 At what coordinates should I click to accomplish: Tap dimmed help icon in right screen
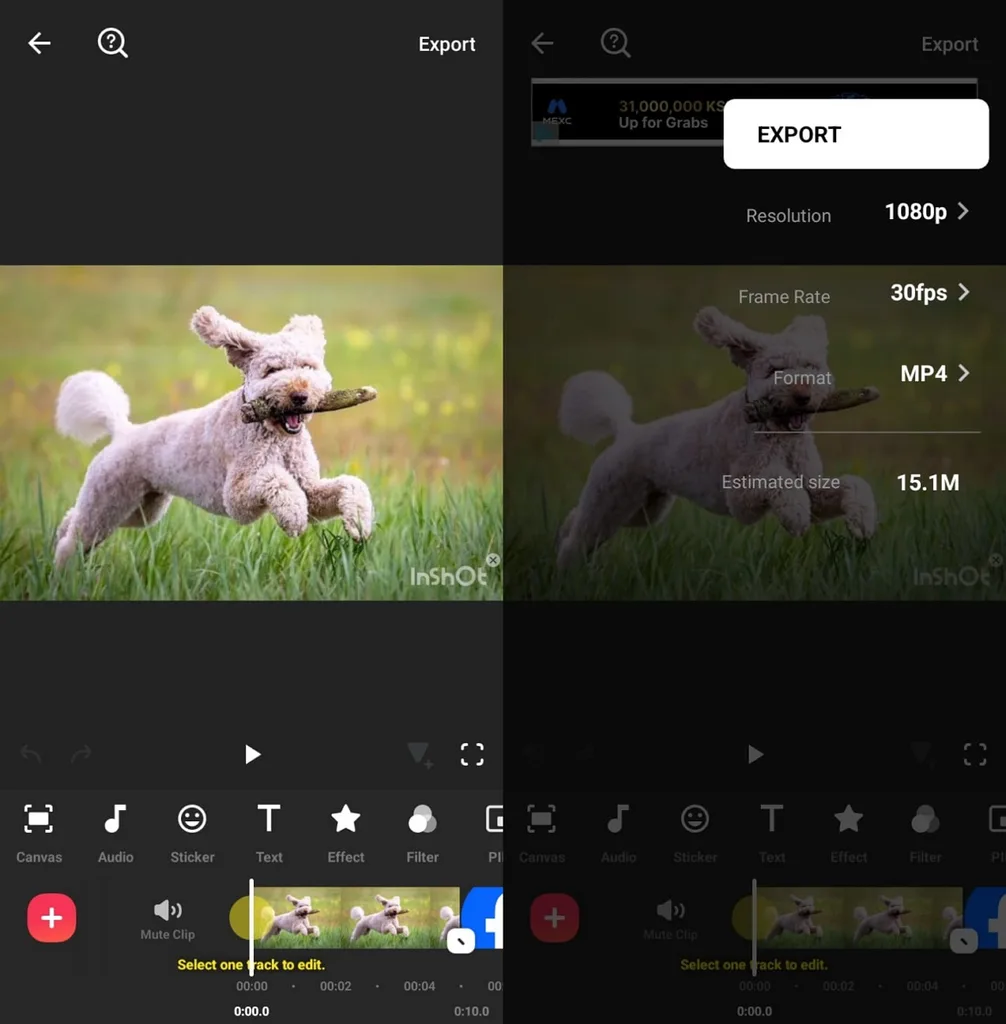point(615,43)
